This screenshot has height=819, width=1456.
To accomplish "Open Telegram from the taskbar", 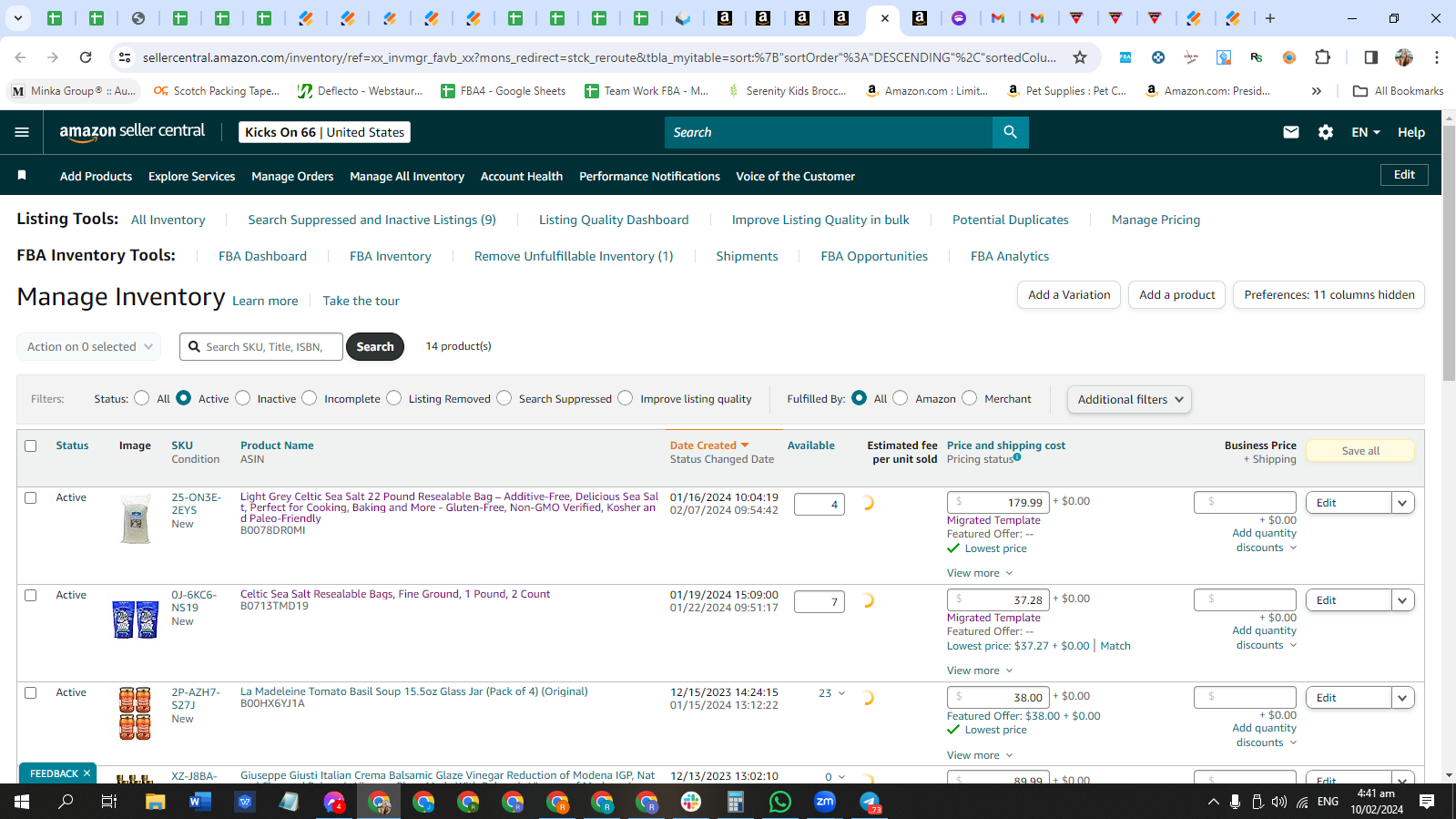I will [x=871, y=802].
